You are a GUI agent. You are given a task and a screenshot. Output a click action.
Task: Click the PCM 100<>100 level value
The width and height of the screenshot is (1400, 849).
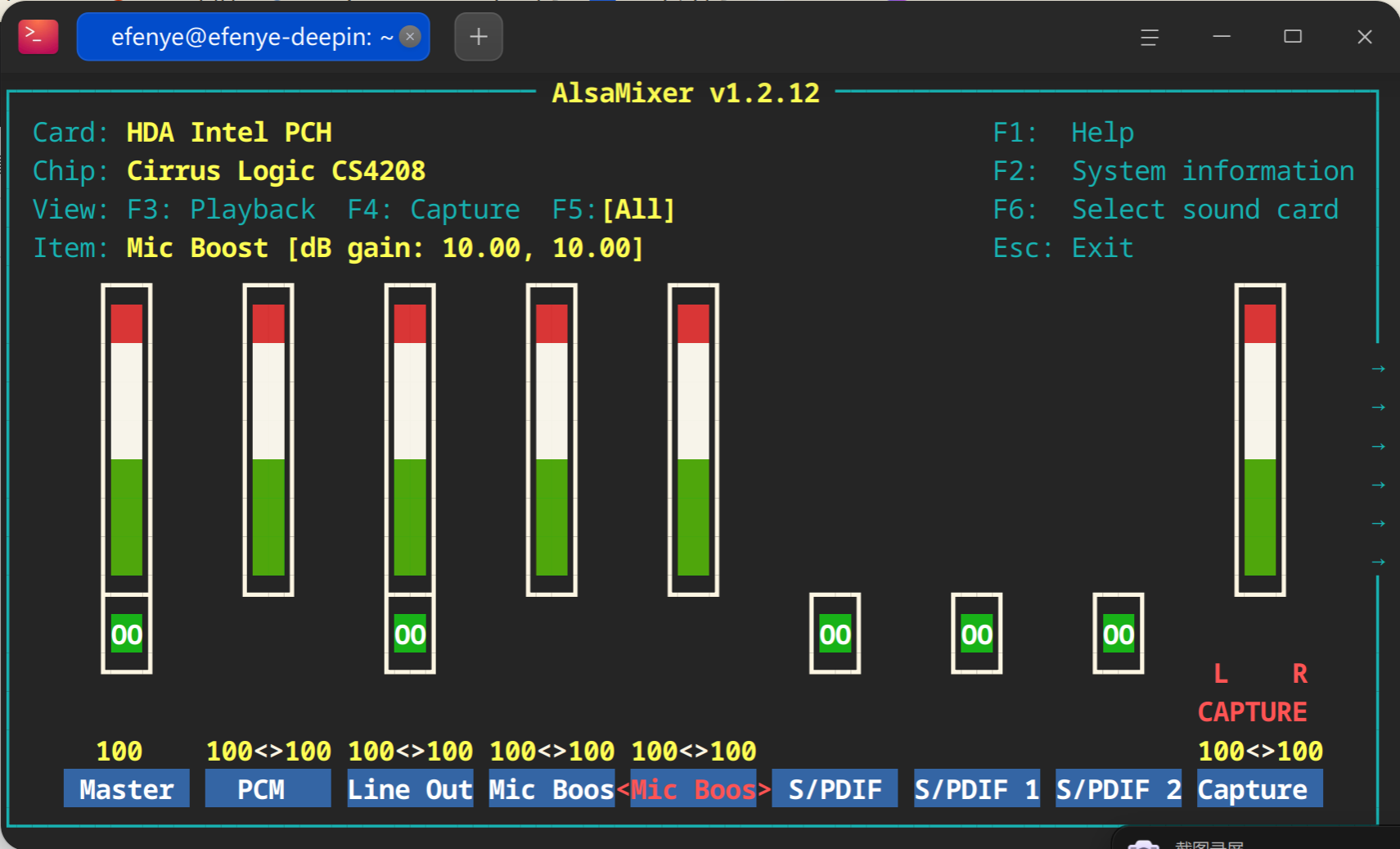[x=268, y=751]
